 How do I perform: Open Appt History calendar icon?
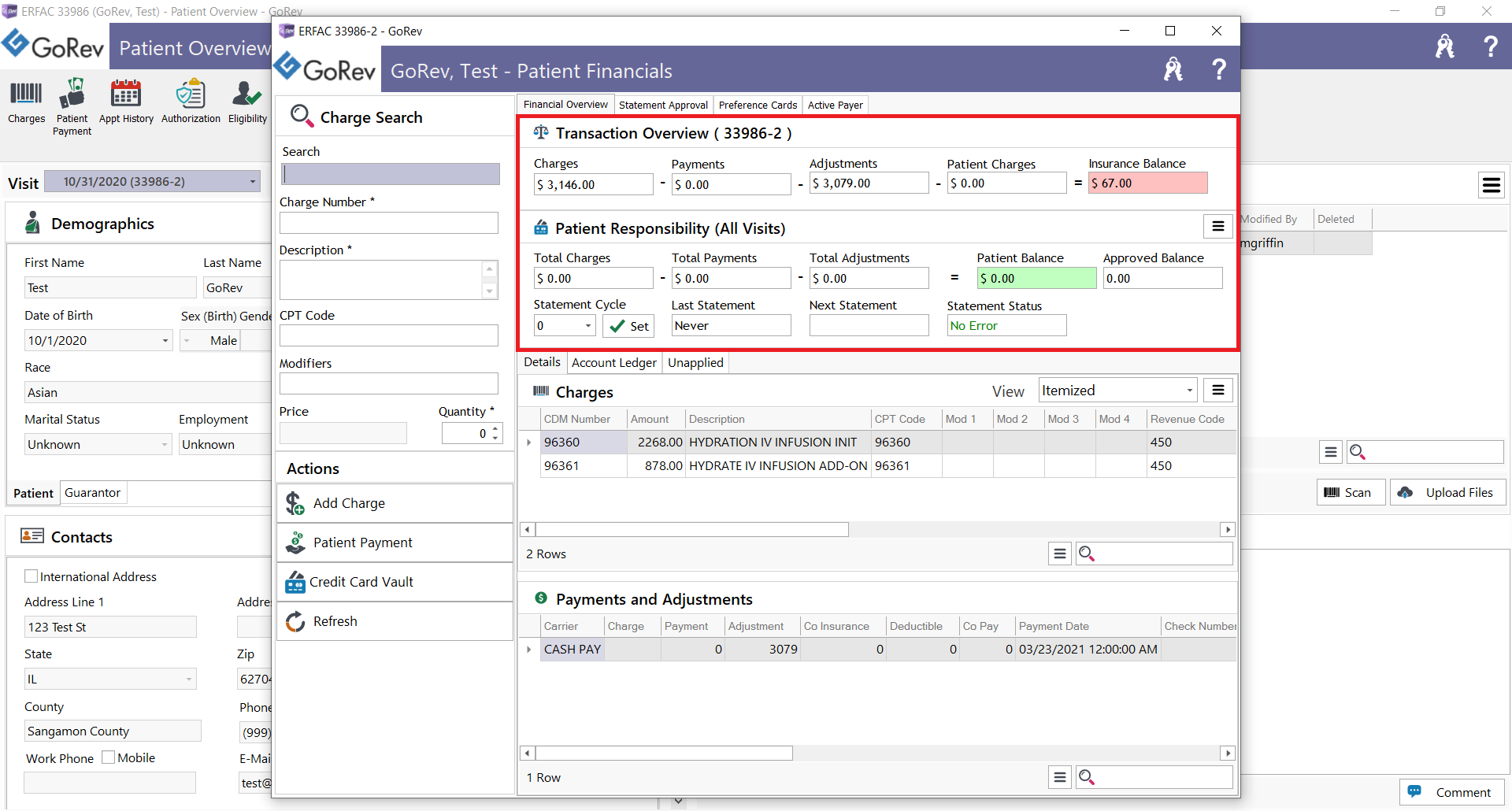pyautogui.click(x=126, y=94)
